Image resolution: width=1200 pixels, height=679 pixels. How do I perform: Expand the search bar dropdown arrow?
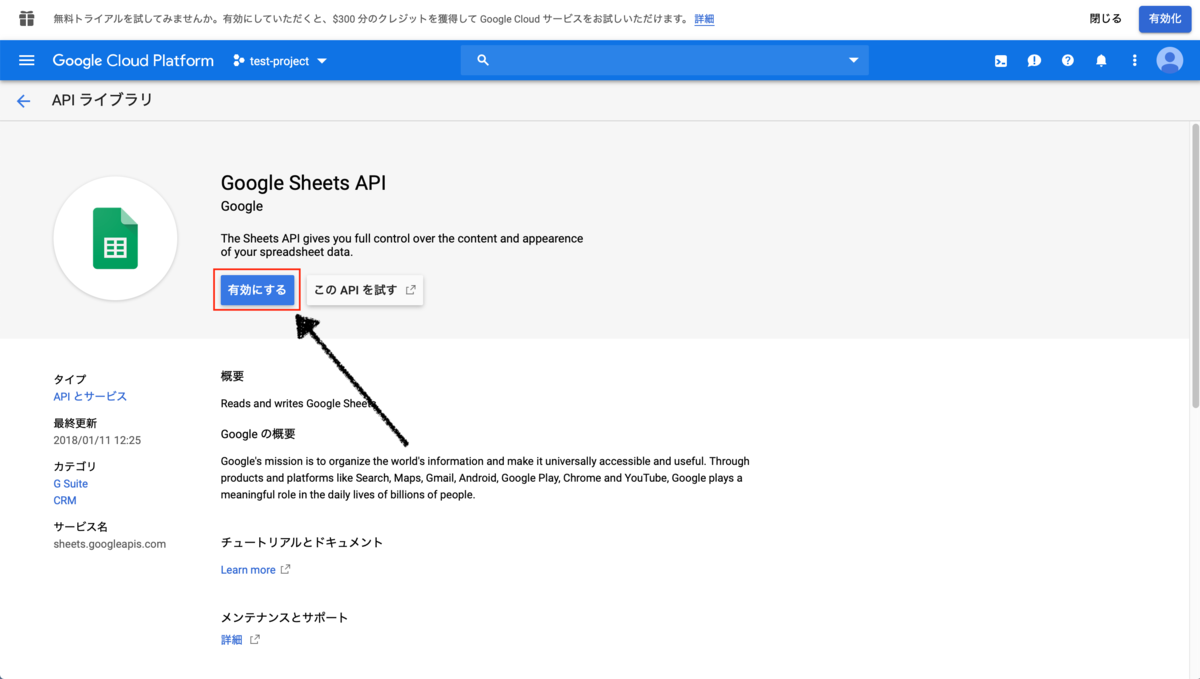(853, 61)
